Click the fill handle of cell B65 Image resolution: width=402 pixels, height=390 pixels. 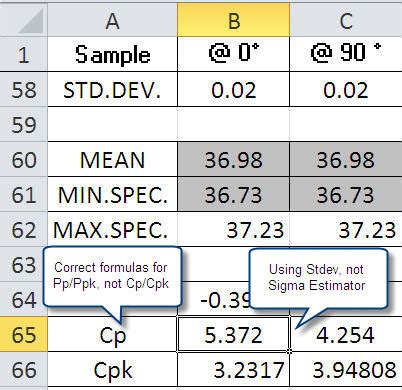point(289,351)
